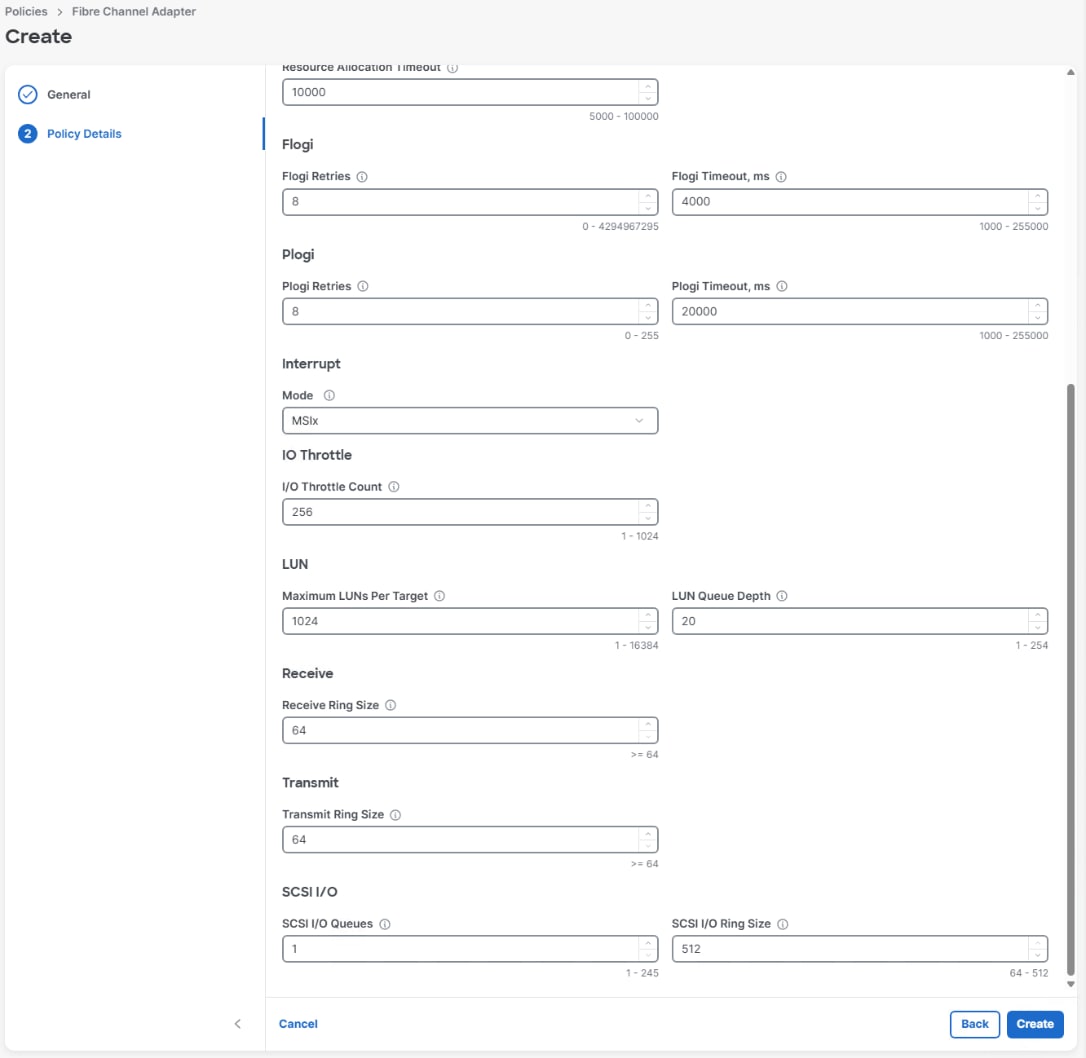
Task: Focus the Plogi Timeout field
Action: [860, 312]
